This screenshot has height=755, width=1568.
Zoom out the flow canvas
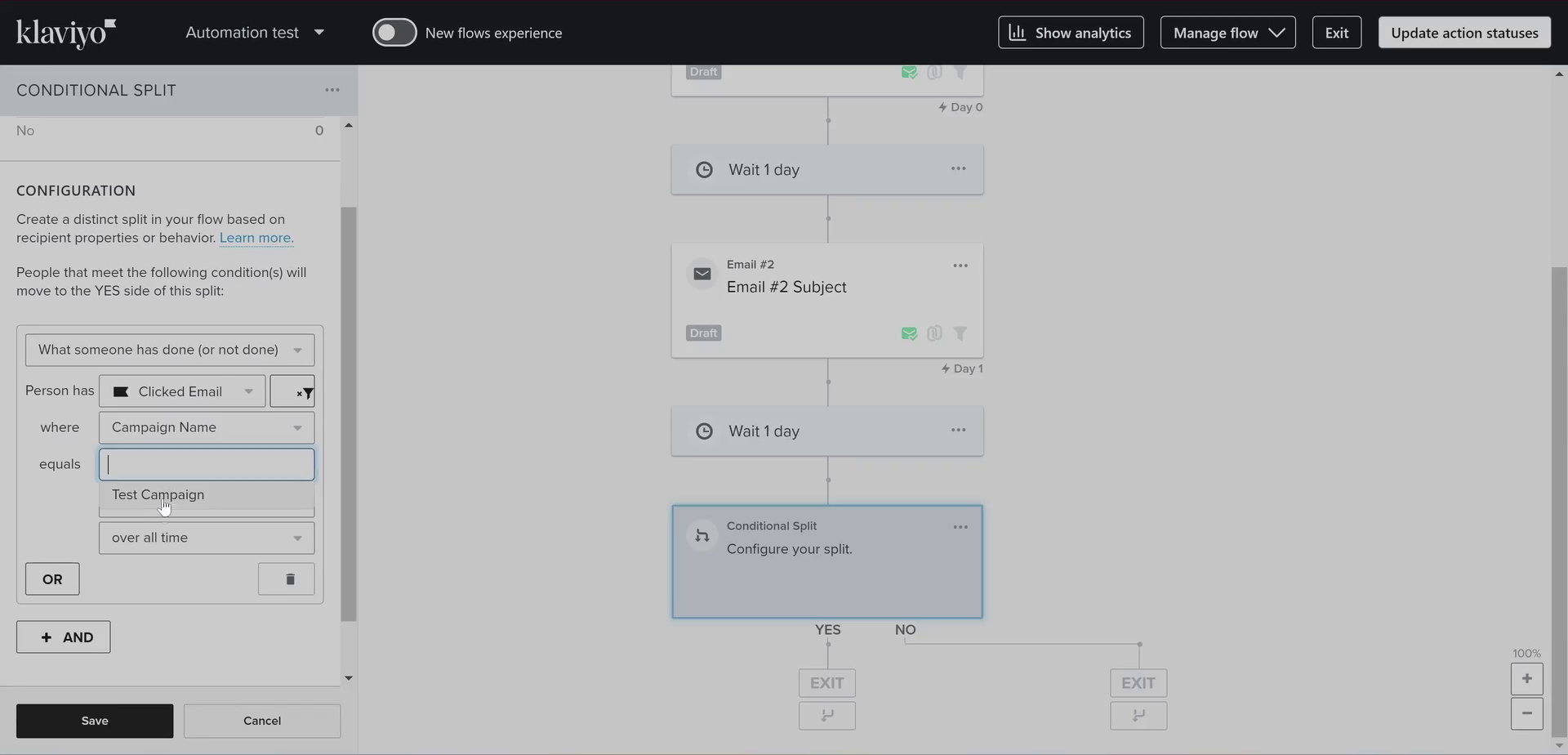(1526, 713)
